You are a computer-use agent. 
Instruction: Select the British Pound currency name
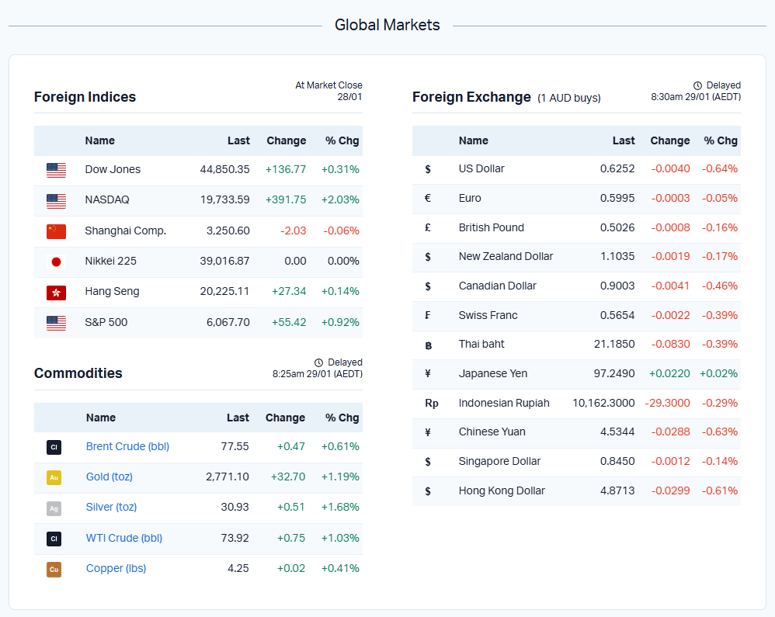[491, 227]
